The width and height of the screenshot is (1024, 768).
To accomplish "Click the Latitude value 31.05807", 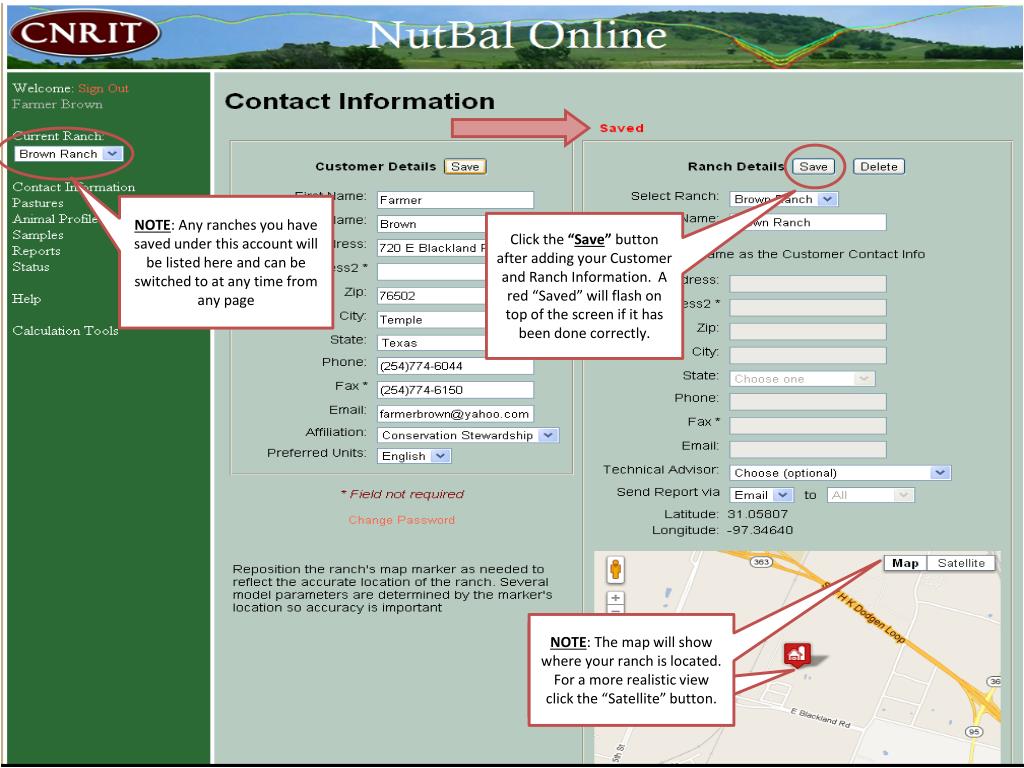I will [x=758, y=514].
